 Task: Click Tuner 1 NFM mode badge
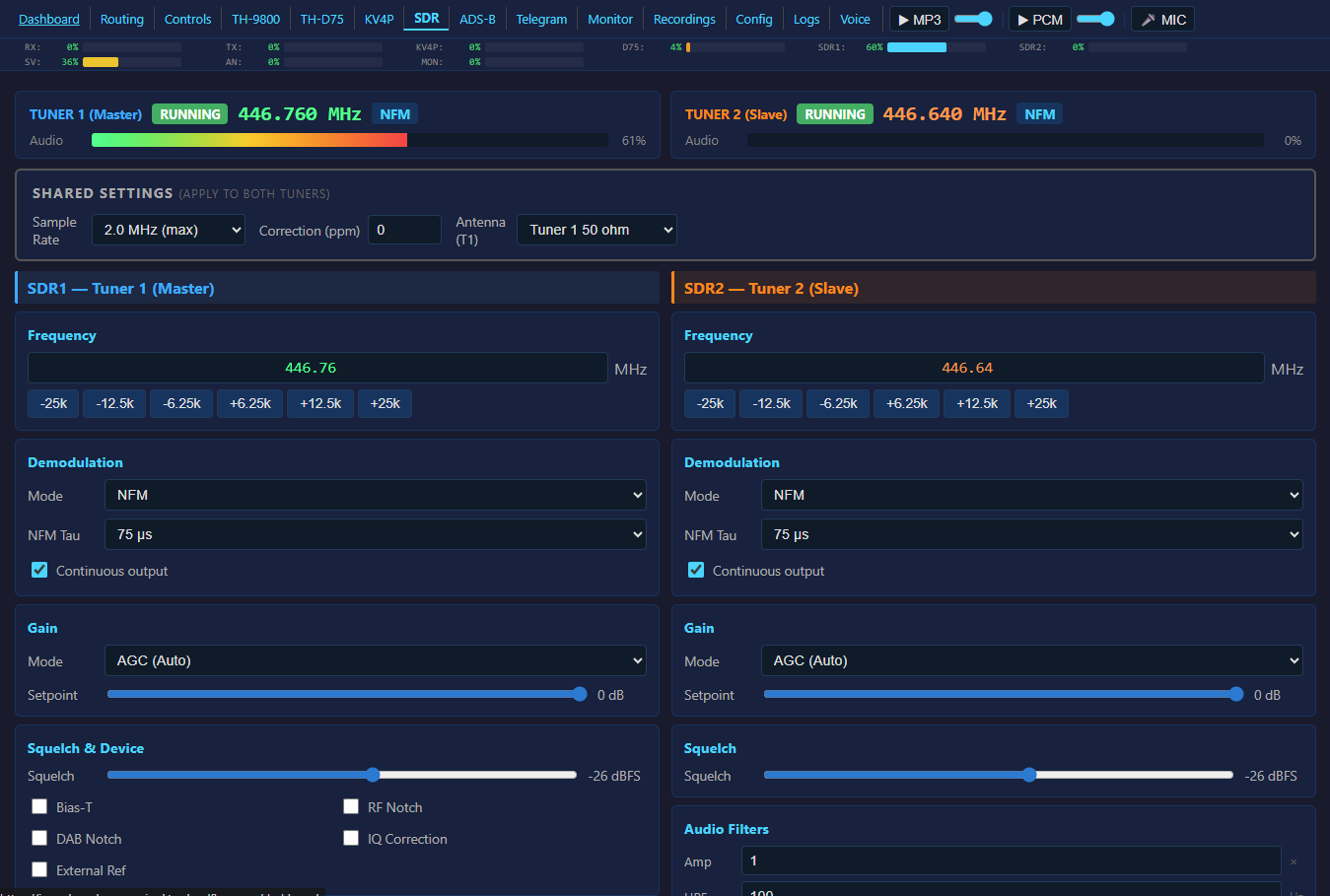(x=394, y=114)
